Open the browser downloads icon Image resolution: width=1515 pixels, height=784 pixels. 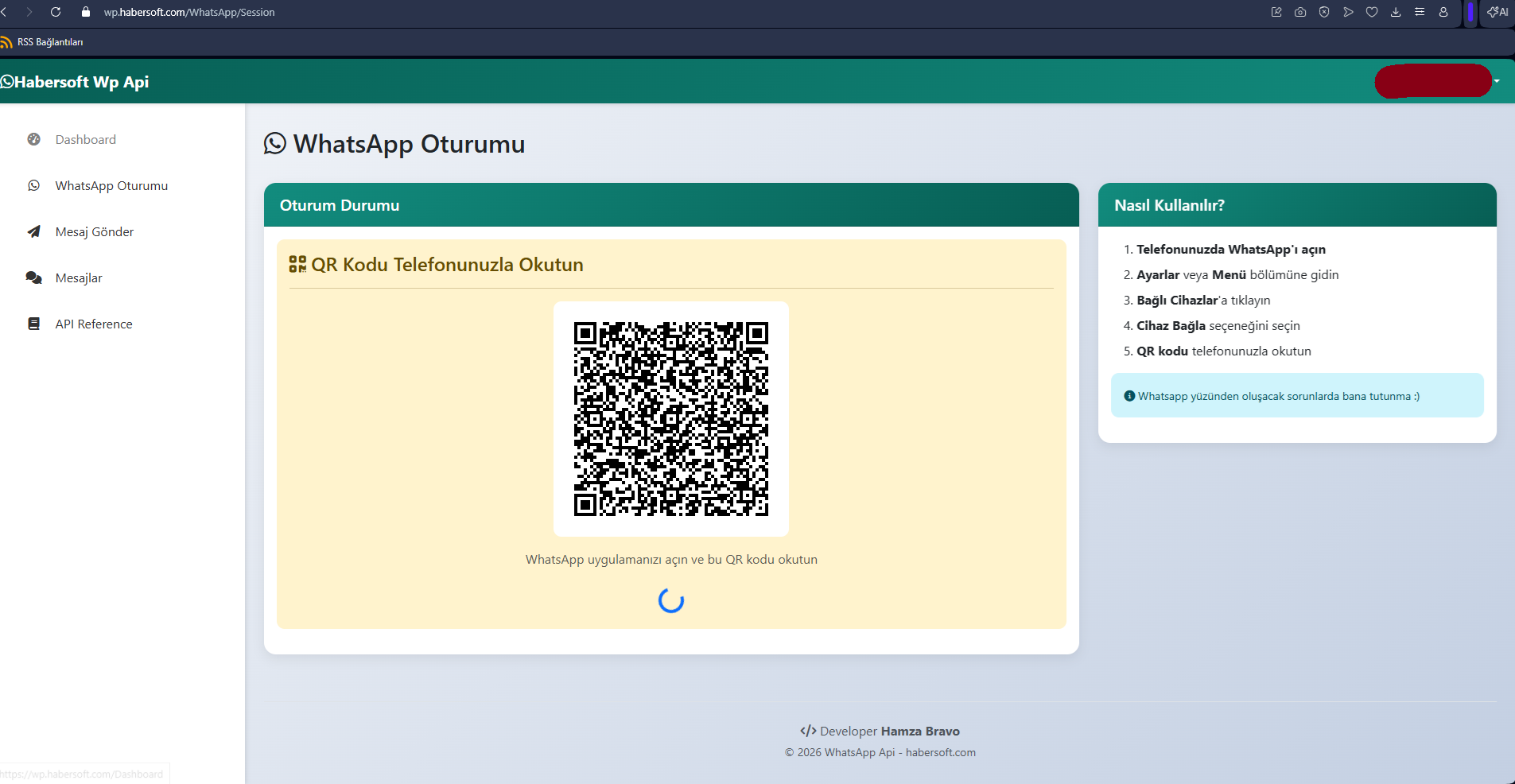[x=1396, y=12]
